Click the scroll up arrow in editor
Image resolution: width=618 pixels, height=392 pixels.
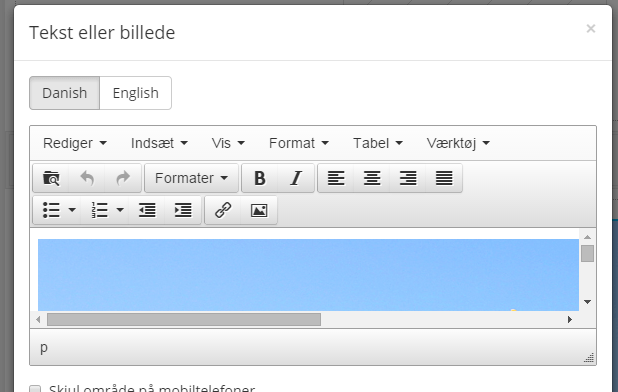587,237
